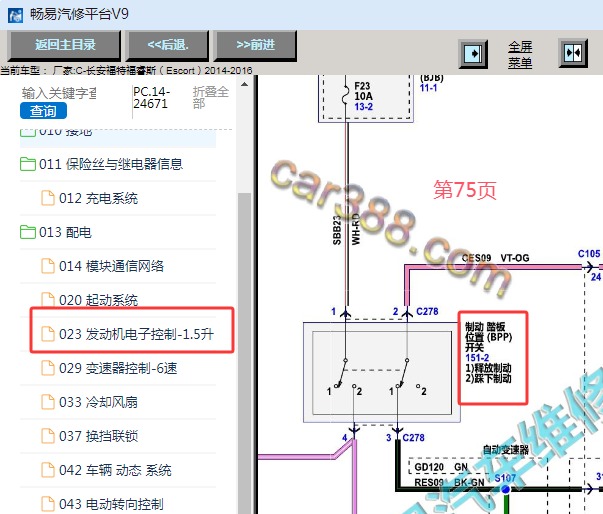Click connector C278 label beside pin 2
Screen dimensions: 603x514
(427, 311)
